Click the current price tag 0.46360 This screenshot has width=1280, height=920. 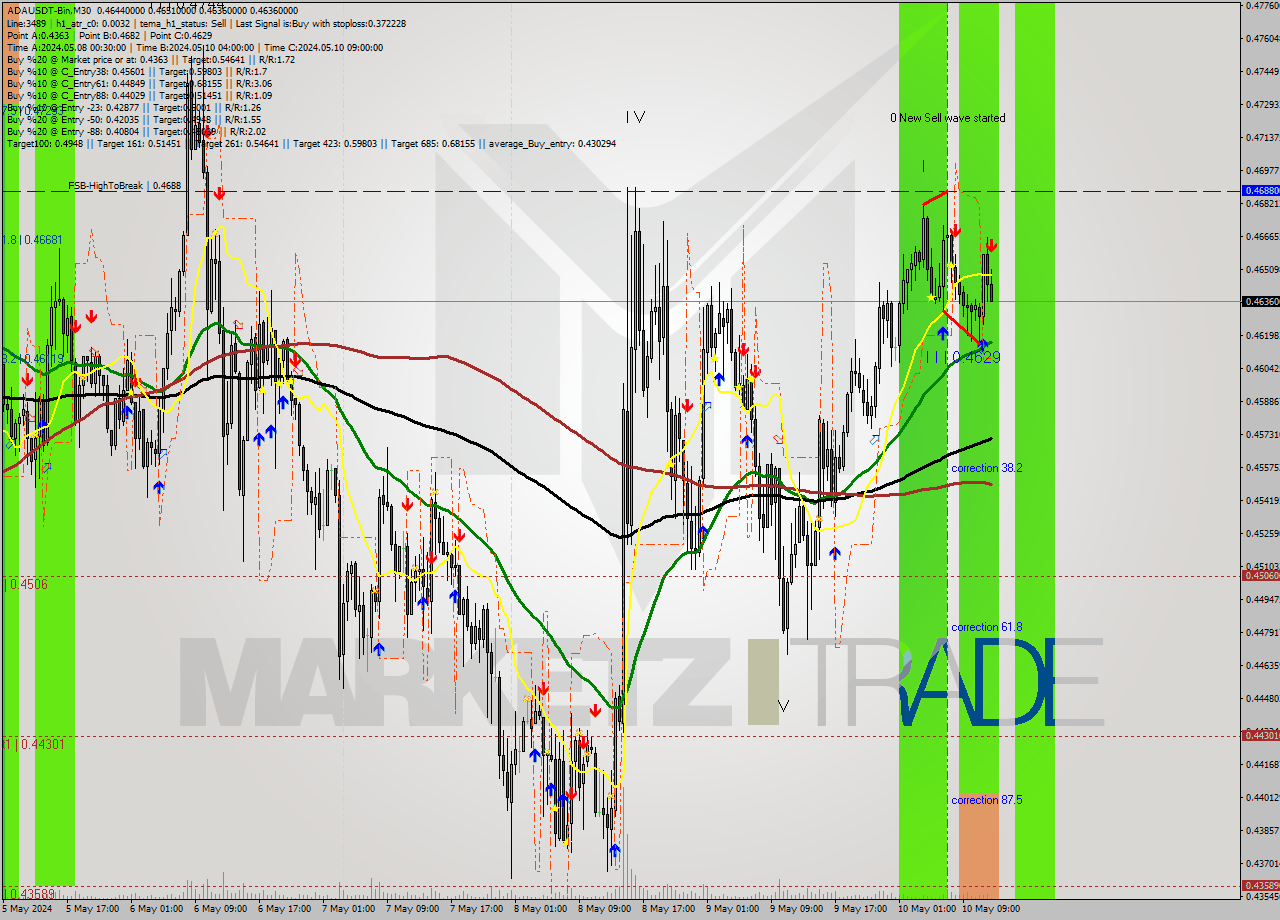pos(1260,301)
